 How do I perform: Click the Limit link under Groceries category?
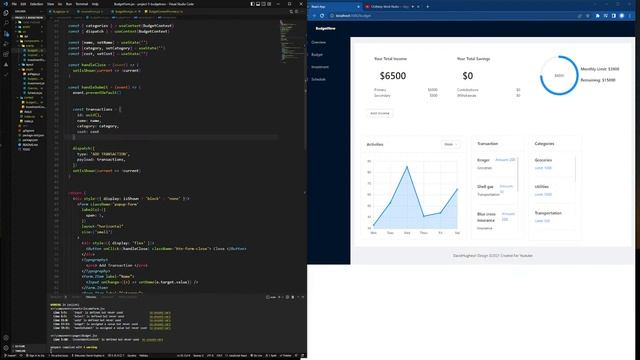pyautogui.click(x=543, y=168)
